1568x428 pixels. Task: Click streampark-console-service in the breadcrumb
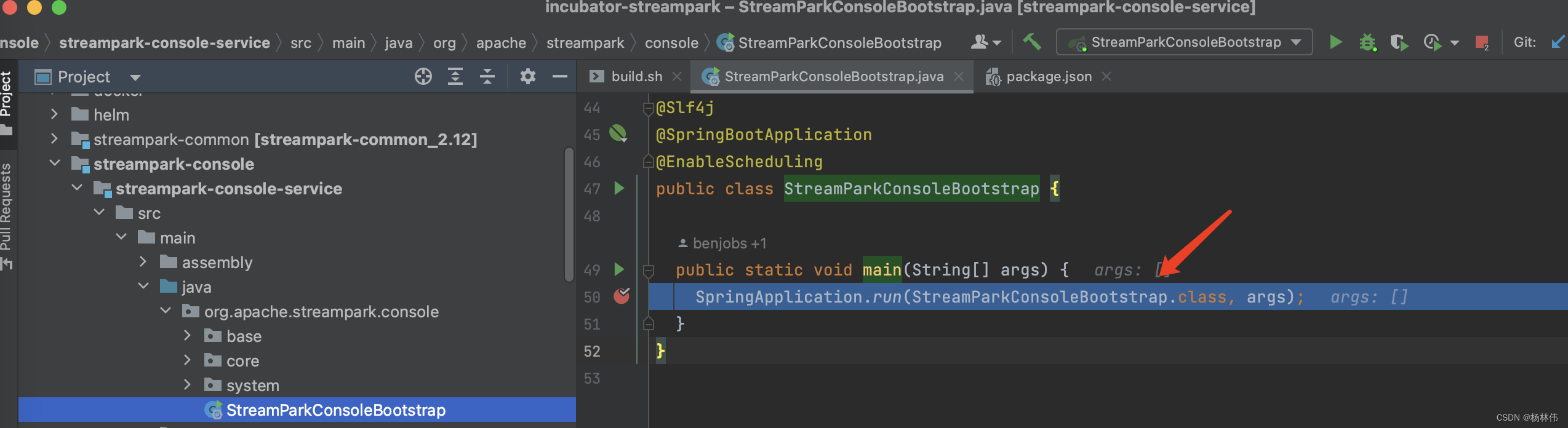[164, 42]
